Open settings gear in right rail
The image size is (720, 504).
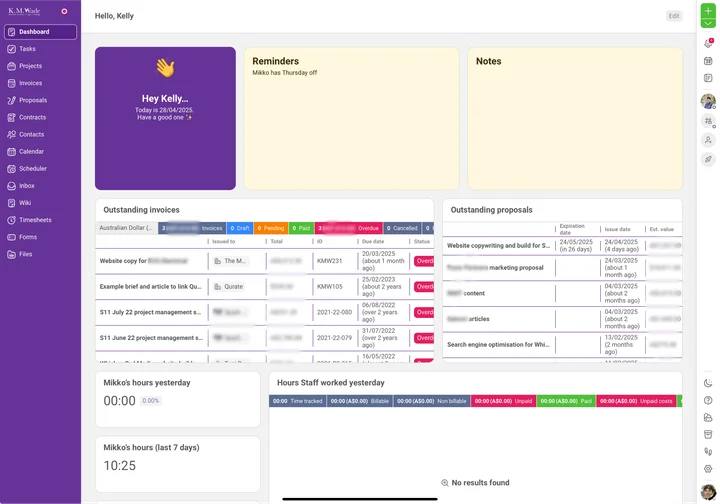pos(708,469)
